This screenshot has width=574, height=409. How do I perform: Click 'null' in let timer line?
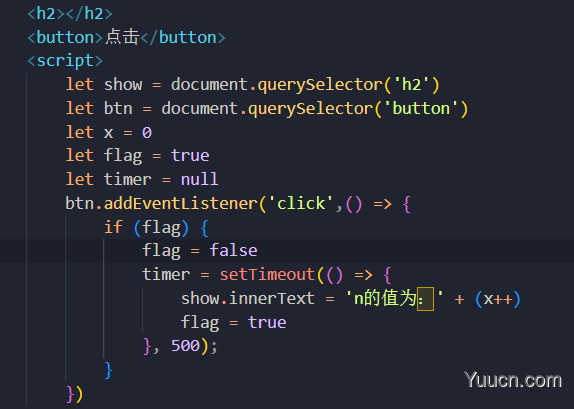(200, 179)
